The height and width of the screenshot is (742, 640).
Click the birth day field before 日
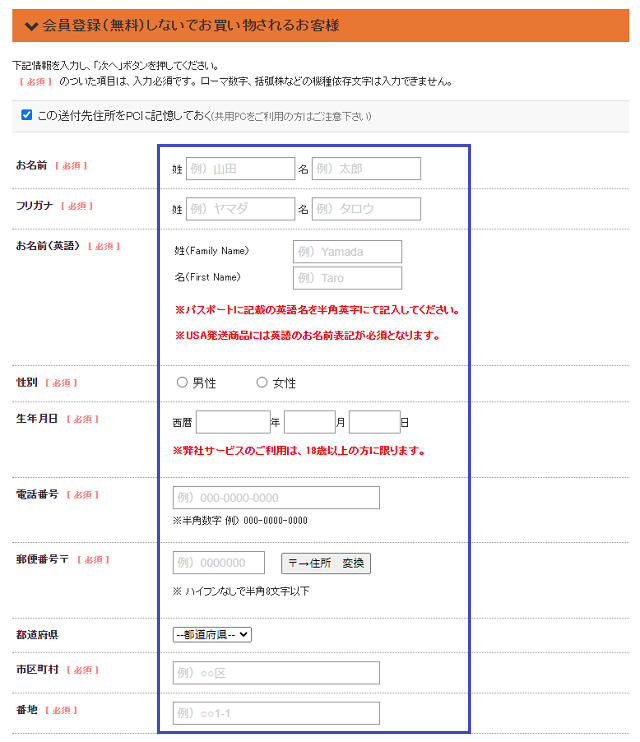[374, 422]
